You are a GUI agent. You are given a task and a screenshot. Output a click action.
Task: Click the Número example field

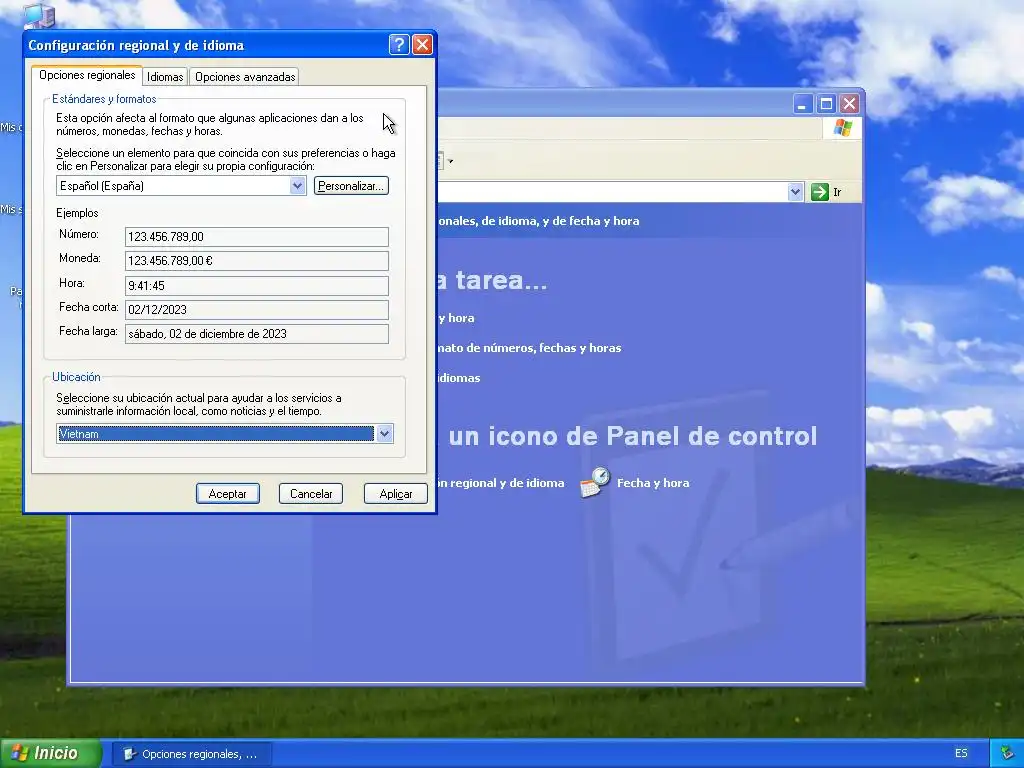click(257, 236)
